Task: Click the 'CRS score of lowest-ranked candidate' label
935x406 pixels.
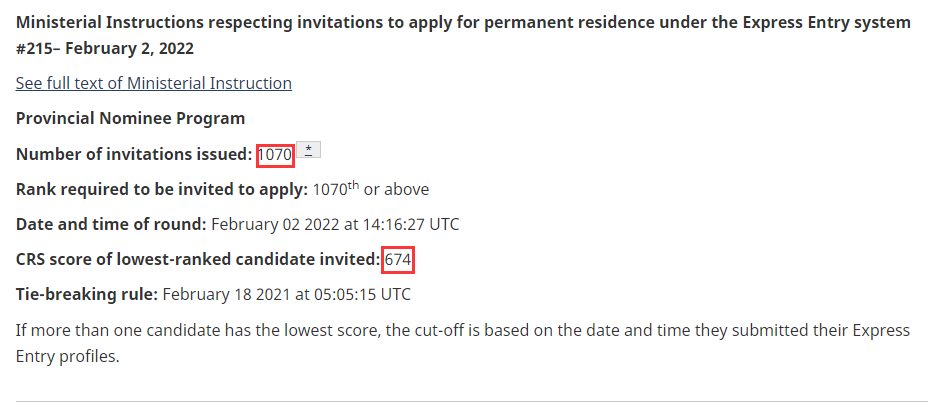Action: [198, 260]
